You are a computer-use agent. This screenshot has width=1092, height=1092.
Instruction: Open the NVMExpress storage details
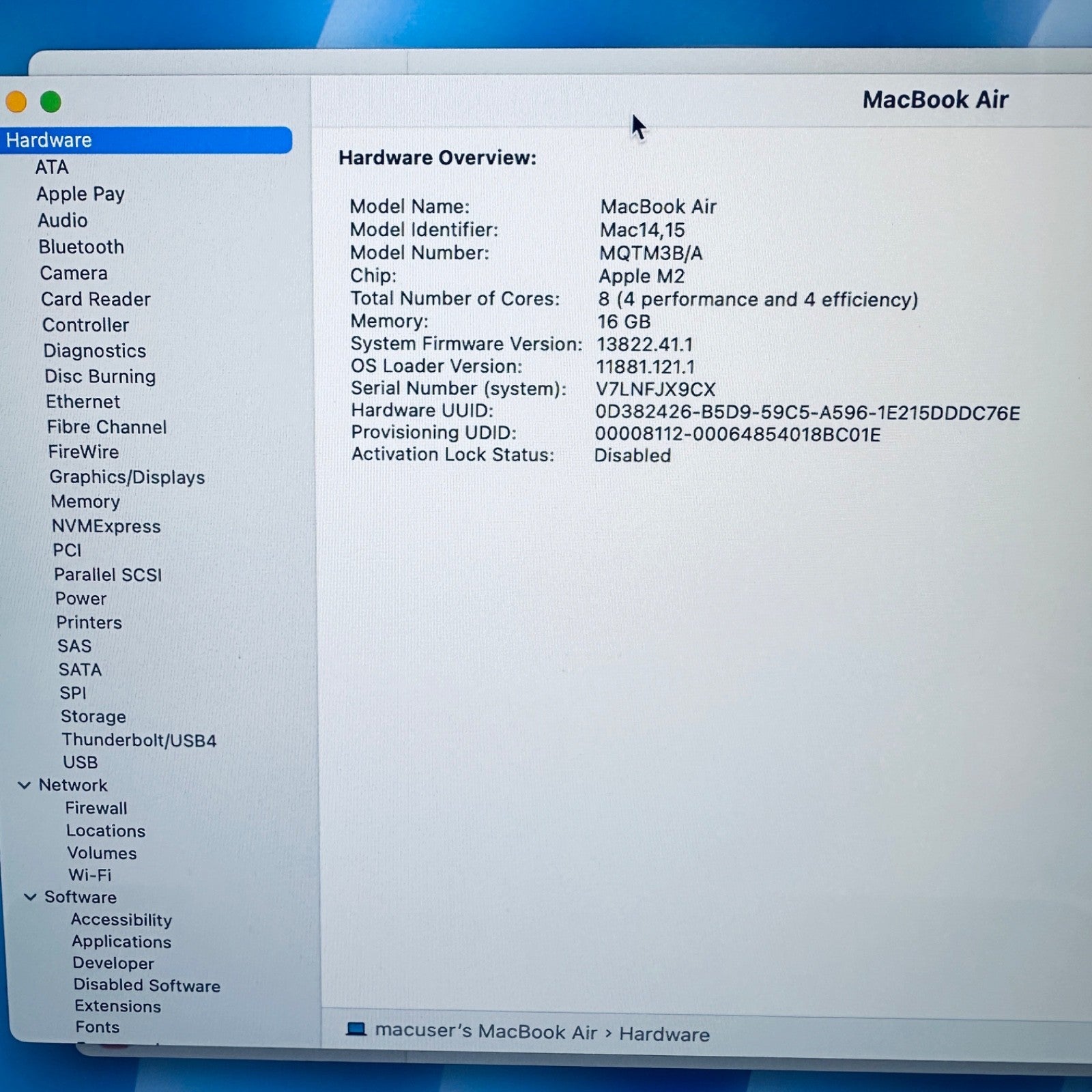coord(106,526)
